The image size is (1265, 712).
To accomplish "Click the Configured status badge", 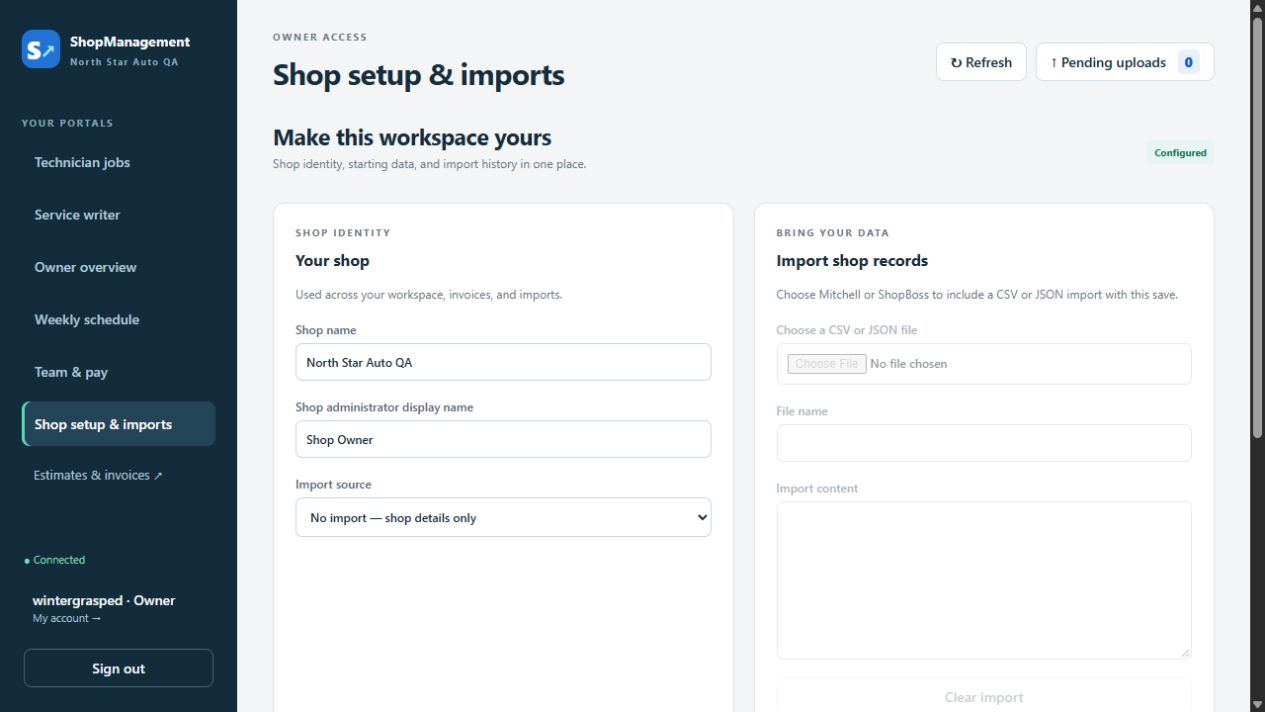I will point(1180,153).
